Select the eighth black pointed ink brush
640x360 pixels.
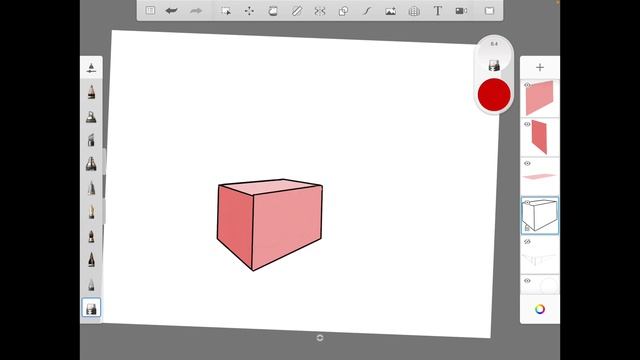tap(91, 260)
